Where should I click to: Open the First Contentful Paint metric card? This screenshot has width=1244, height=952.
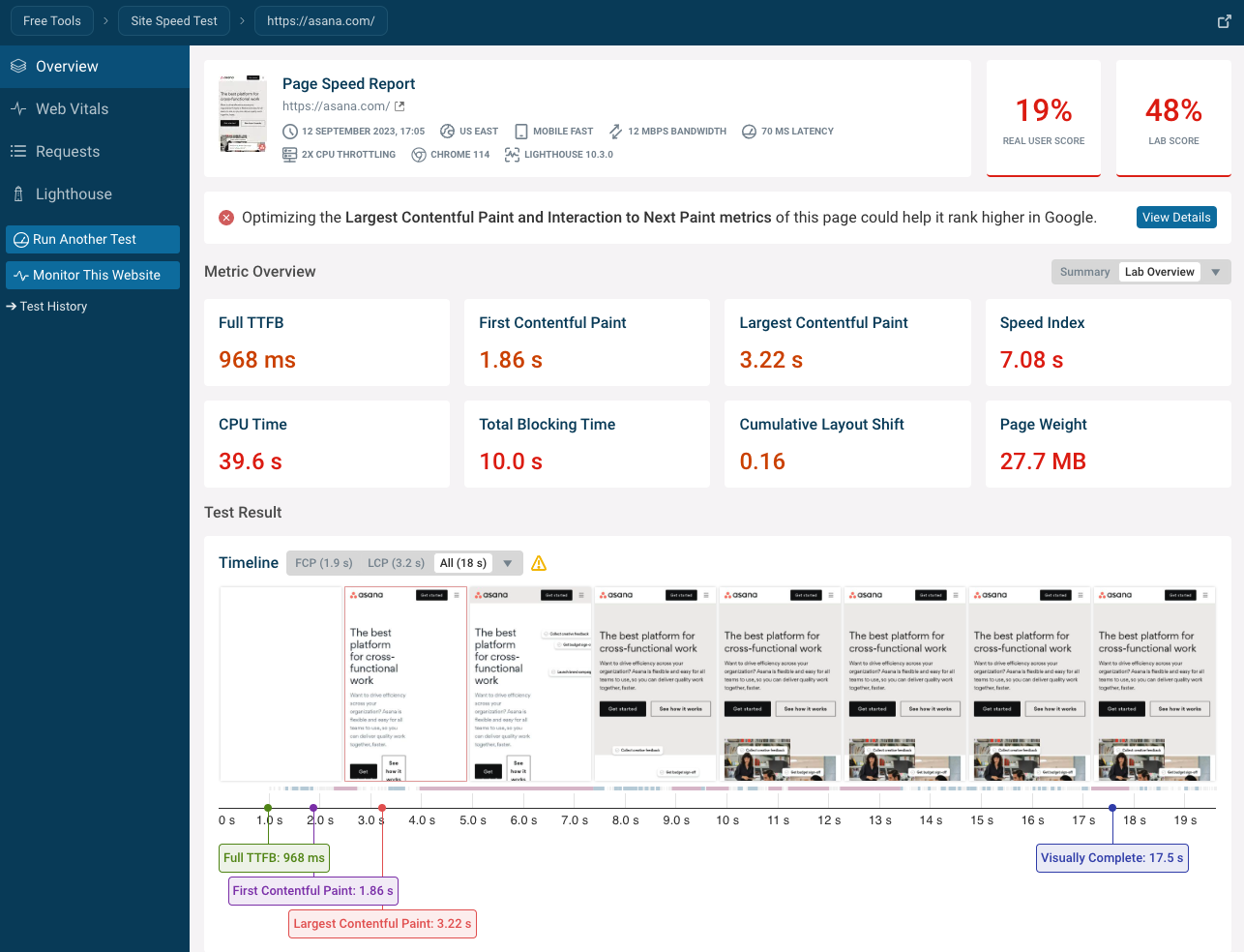pyautogui.click(x=587, y=342)
